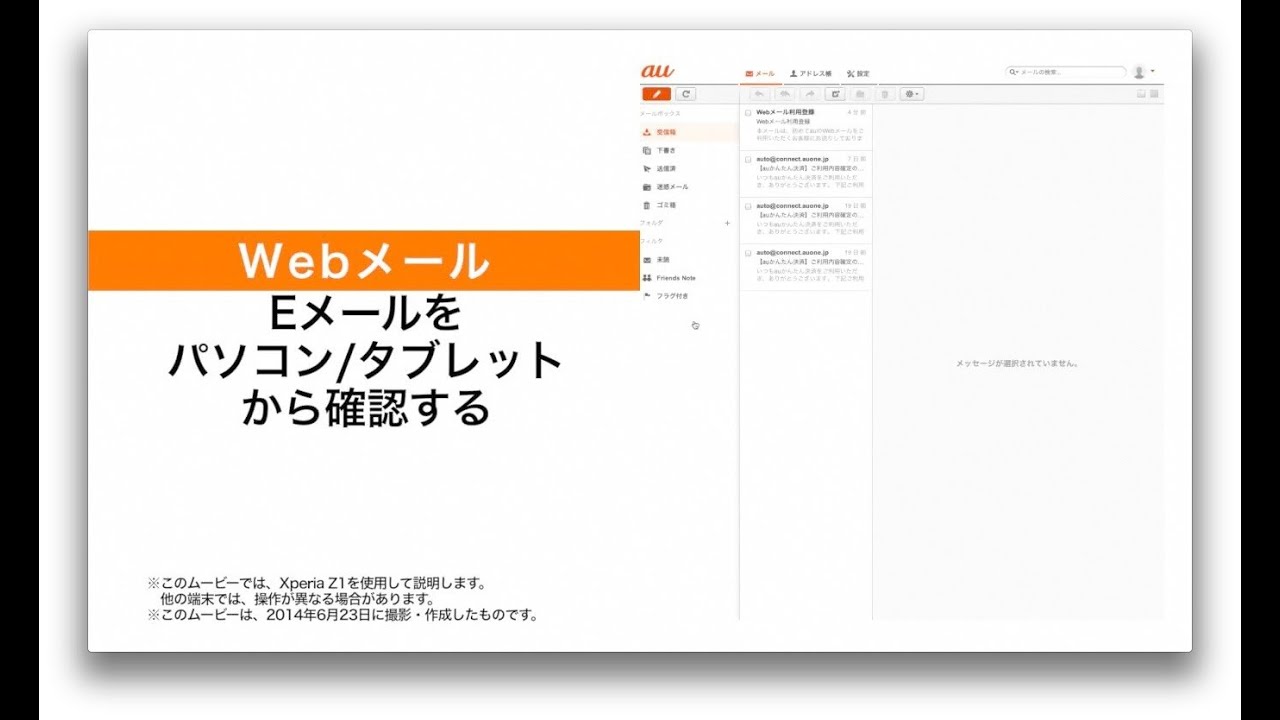Screen dimensions: 1280x720
Task: Click the フォルダ section header label
Action: (x=652, y=223)
